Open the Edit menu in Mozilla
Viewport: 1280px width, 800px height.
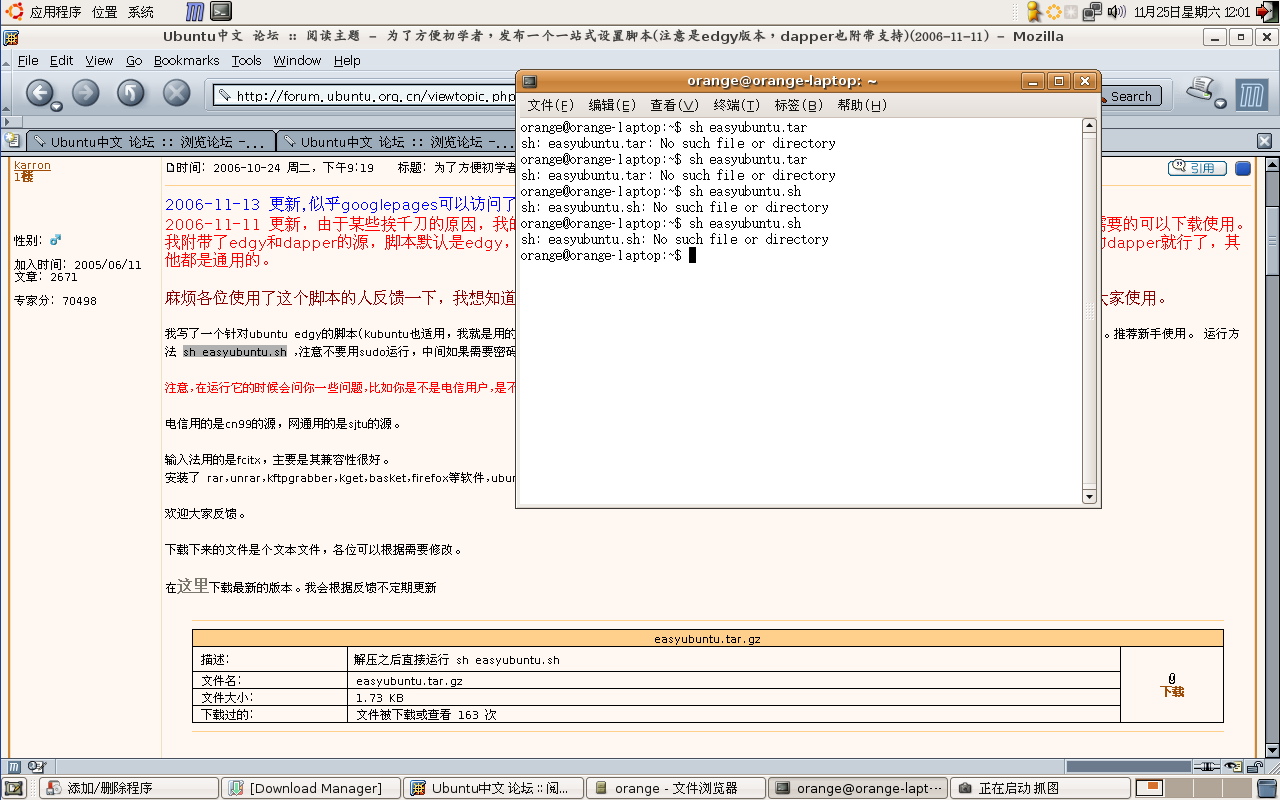[x=62, y=60]
